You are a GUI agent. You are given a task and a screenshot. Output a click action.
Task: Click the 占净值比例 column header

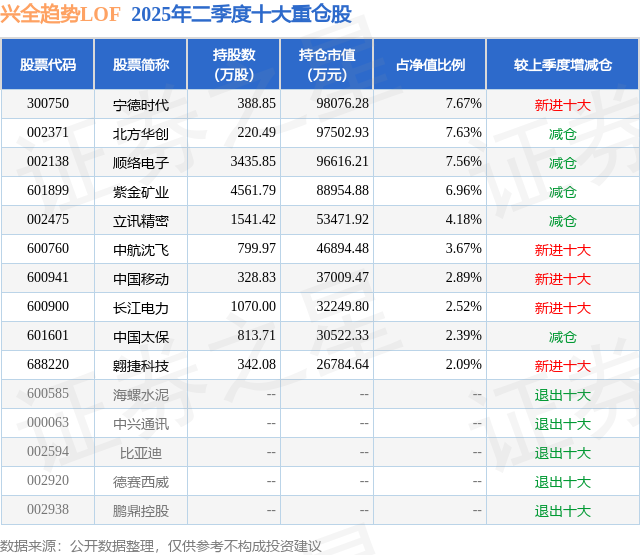(x=430, y=64)
